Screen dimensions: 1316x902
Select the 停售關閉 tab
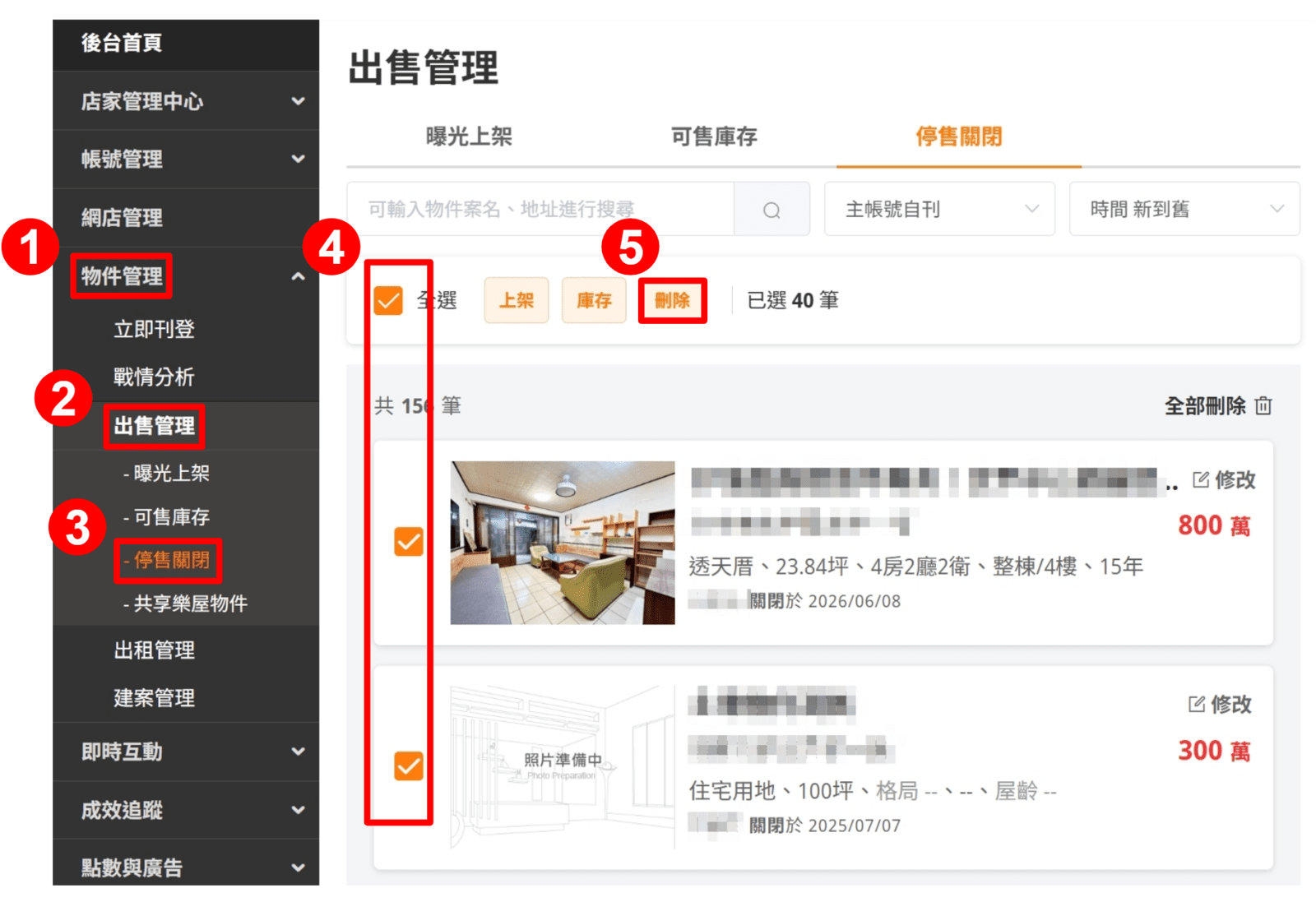(x=959, y=136)
